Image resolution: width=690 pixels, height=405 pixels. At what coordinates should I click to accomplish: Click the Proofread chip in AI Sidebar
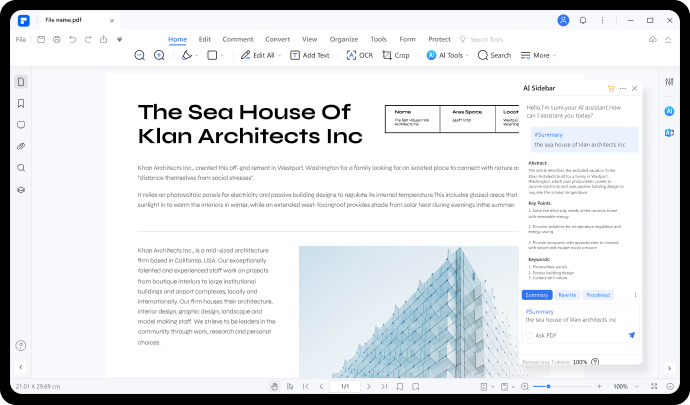point(598,295)
